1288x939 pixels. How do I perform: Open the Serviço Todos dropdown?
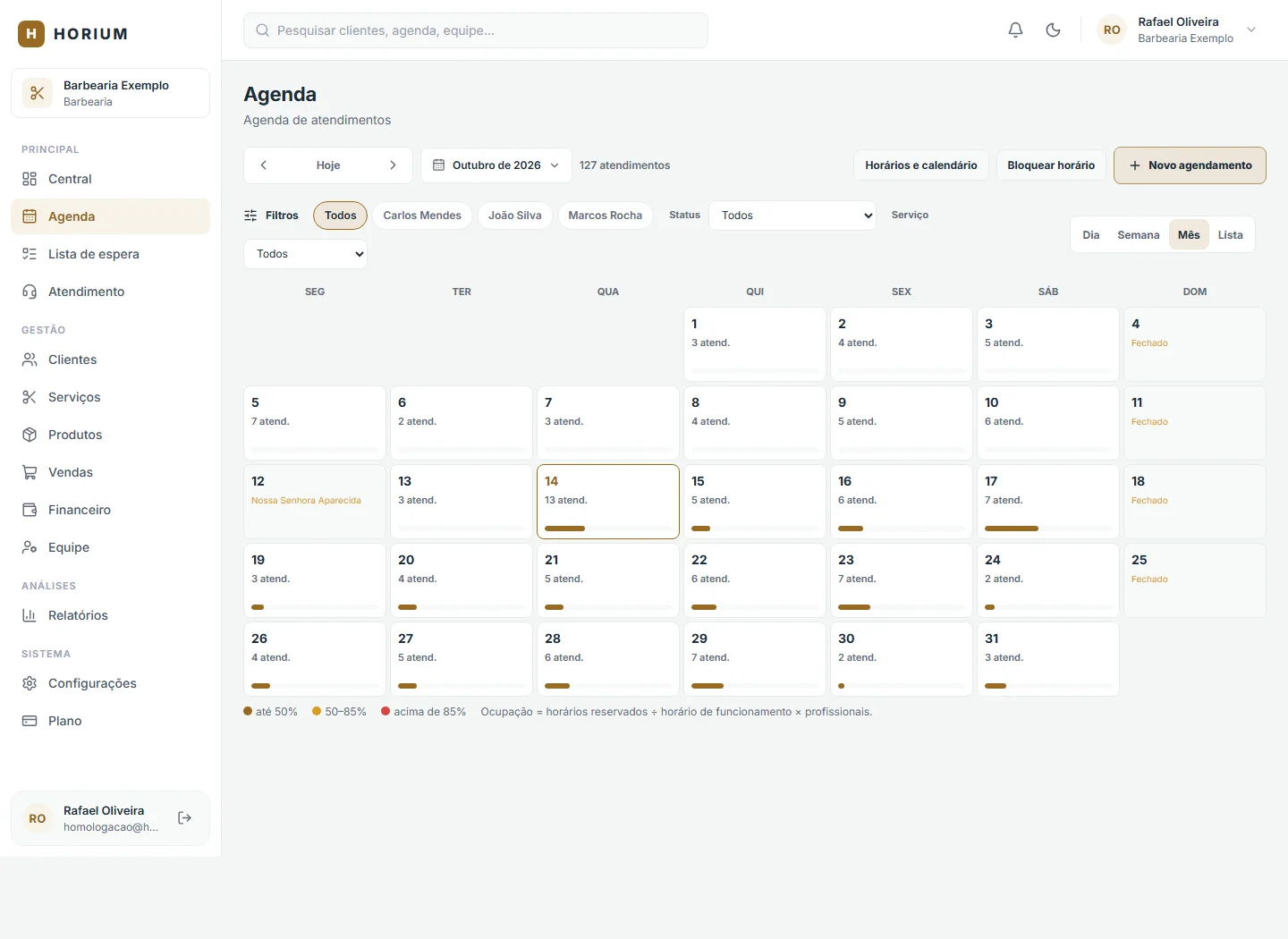[305, 254]
